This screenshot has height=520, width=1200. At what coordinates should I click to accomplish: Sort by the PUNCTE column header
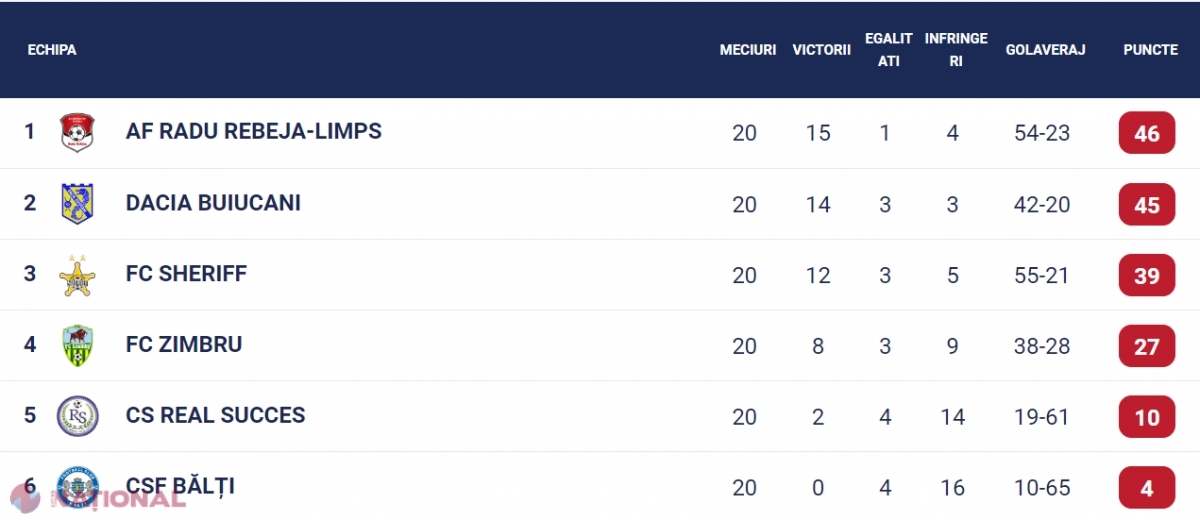tap(1150, 50)
